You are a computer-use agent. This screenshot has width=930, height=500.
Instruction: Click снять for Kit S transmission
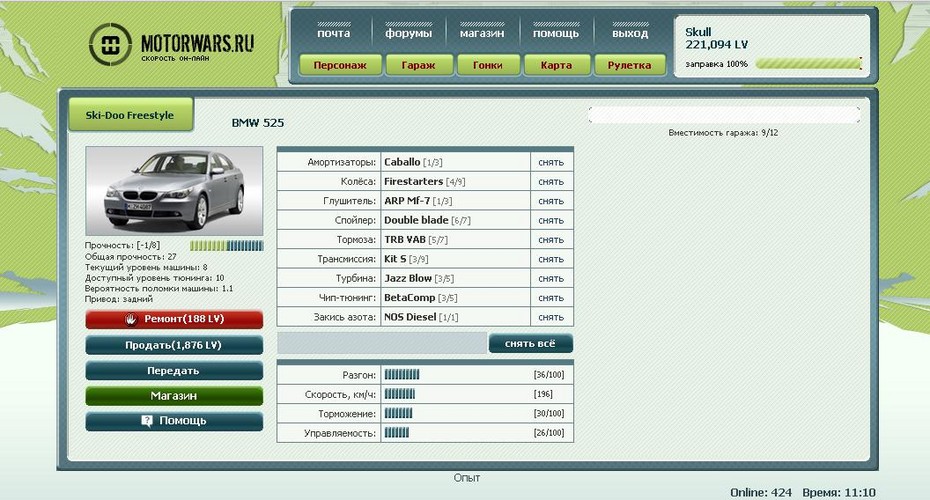(551, 259)
